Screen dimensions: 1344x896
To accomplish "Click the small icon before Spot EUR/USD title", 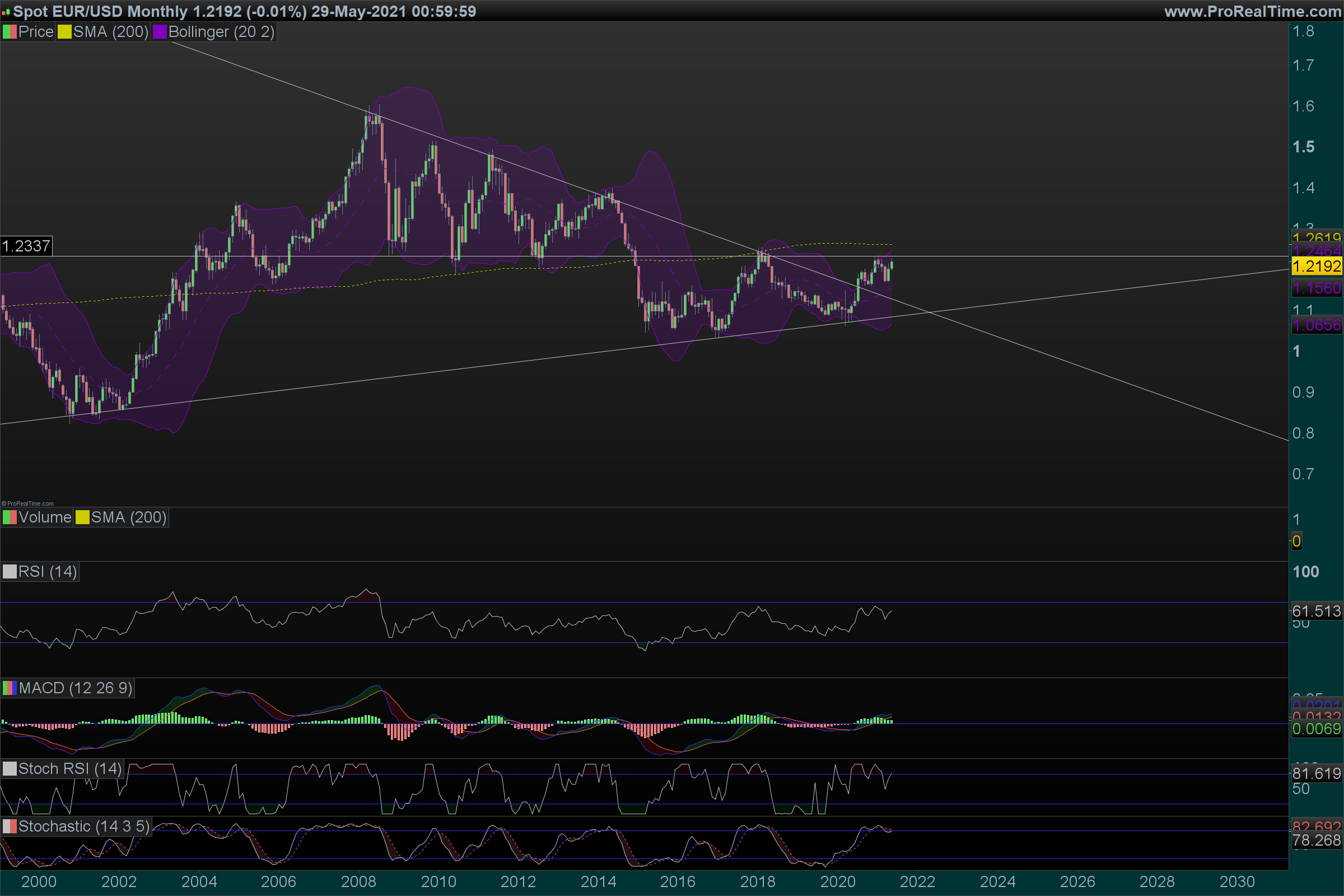I will [x=6, y=12].
